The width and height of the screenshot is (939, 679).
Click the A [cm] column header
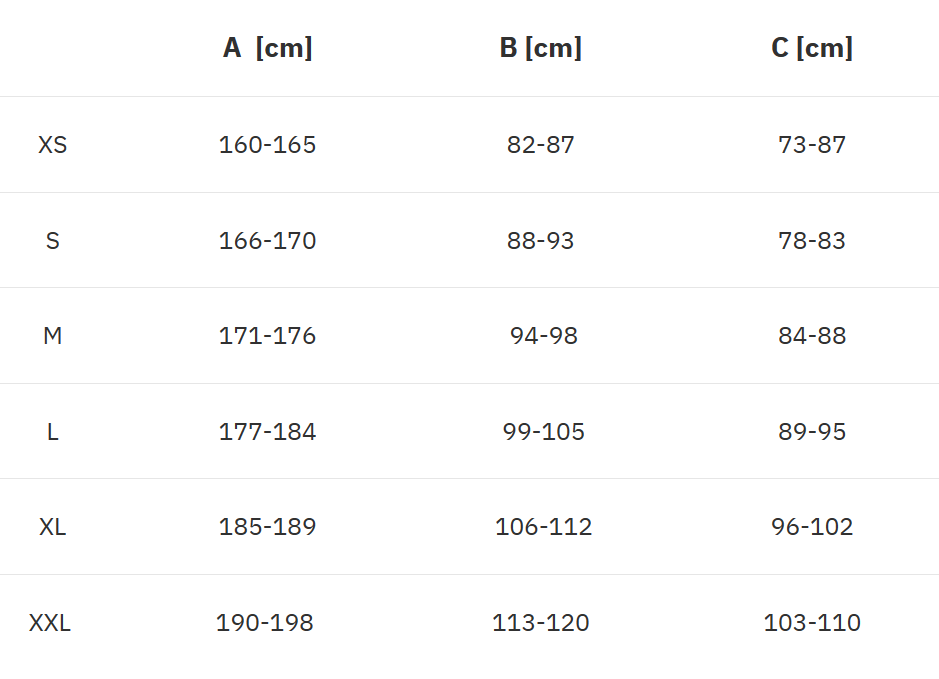tap(267, 48)
